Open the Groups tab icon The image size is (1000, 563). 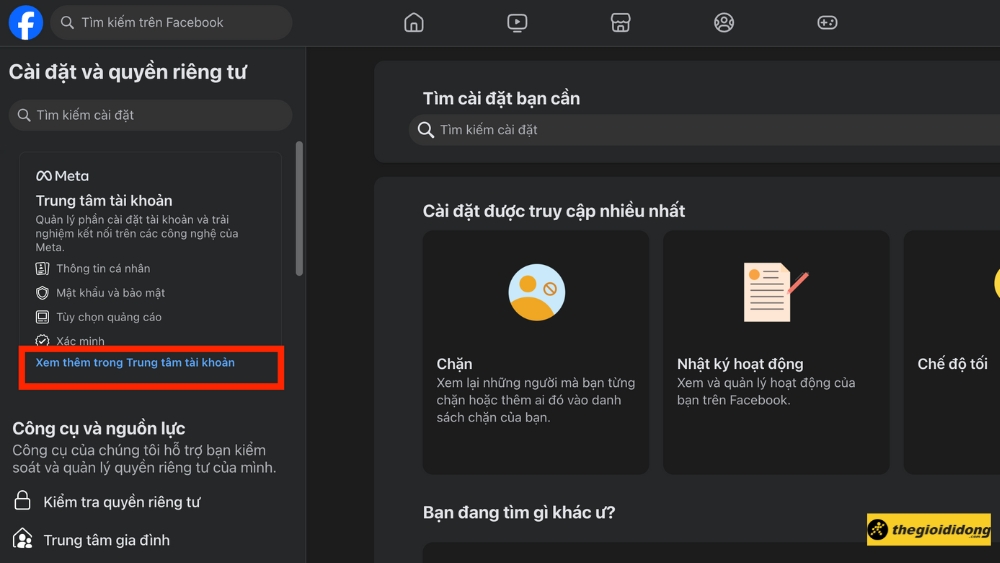click(x=723, y=23)
